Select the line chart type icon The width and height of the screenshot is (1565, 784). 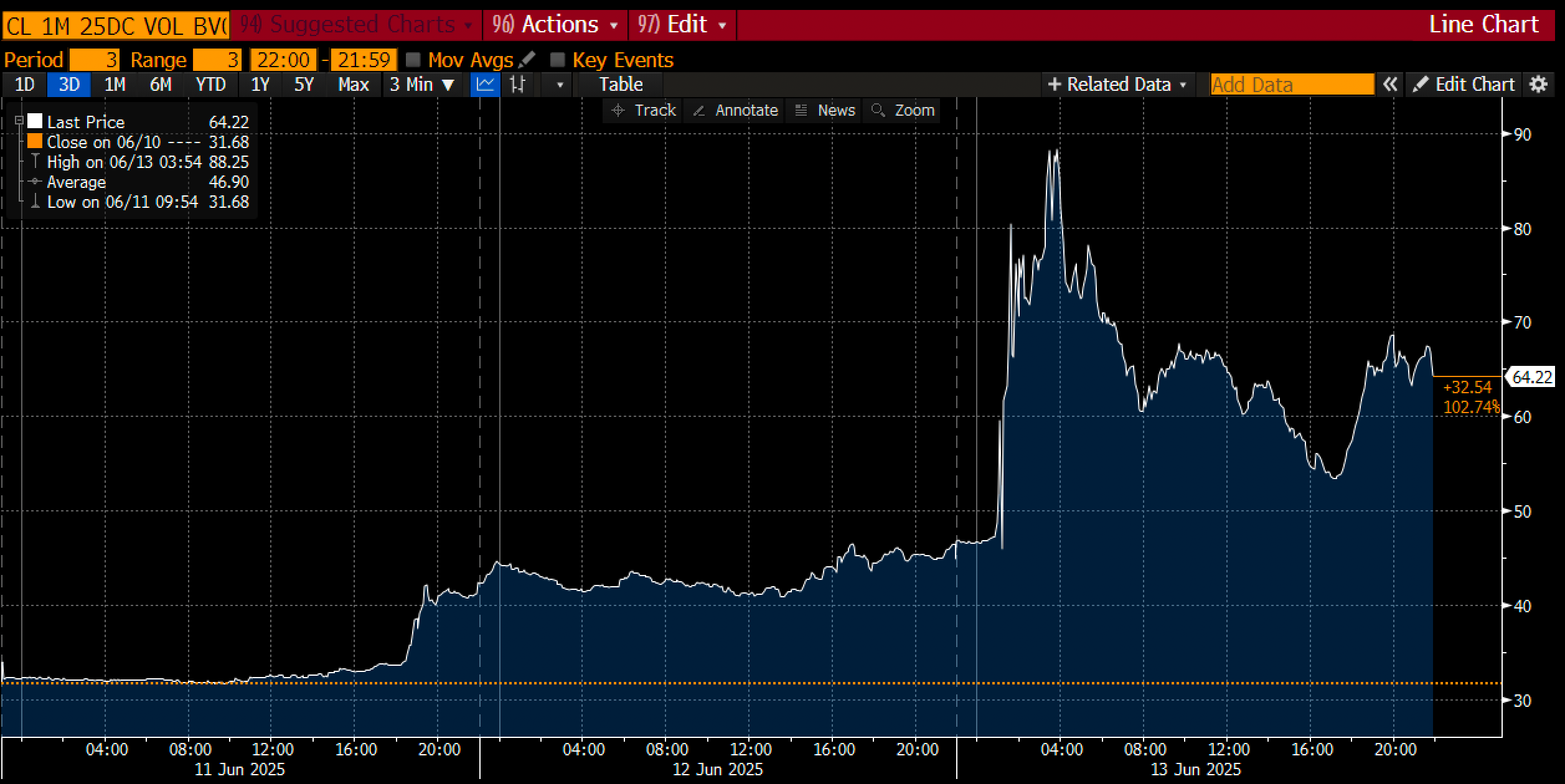(x=485, y=85)
